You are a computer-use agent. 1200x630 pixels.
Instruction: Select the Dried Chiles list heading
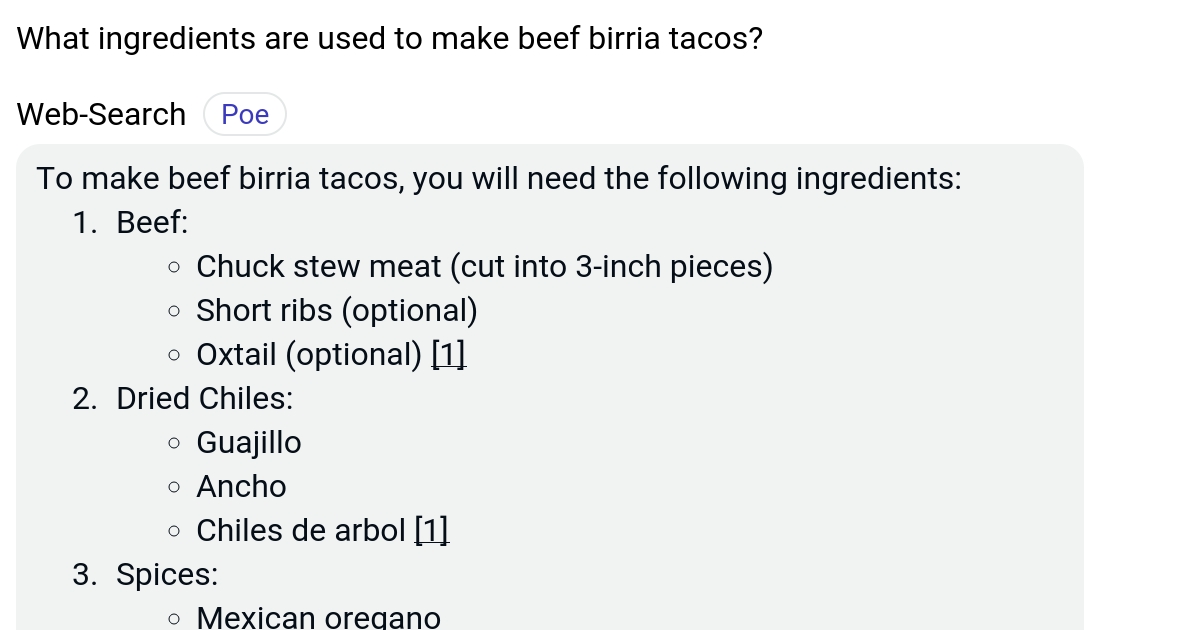click(x=204, y=398)
